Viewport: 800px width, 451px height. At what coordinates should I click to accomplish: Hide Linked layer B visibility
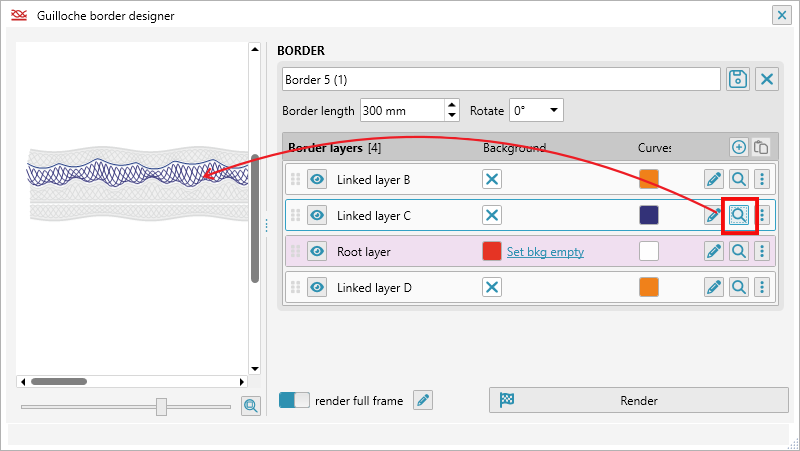317,179
